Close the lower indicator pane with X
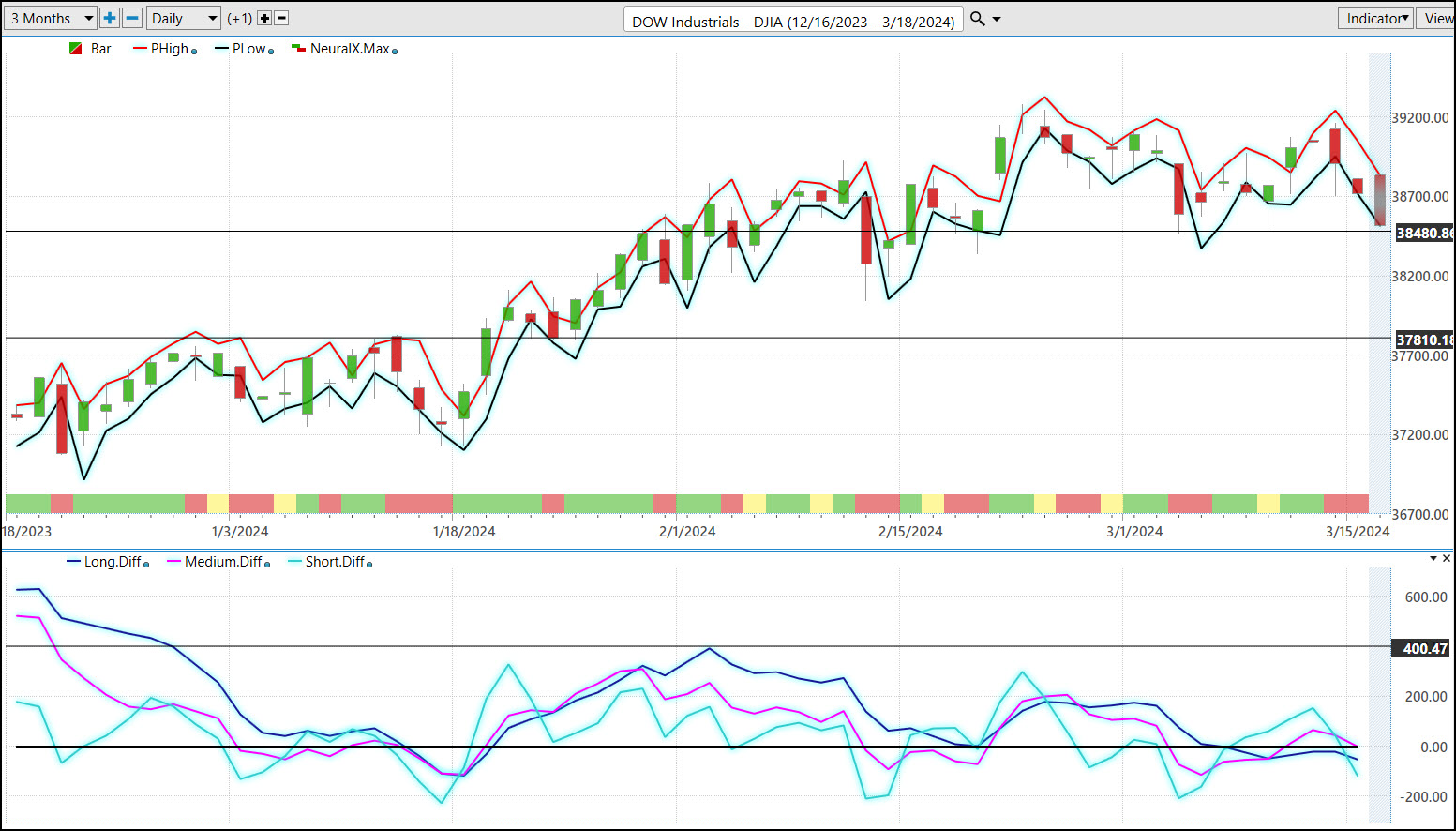 (x=1447, y=558)
